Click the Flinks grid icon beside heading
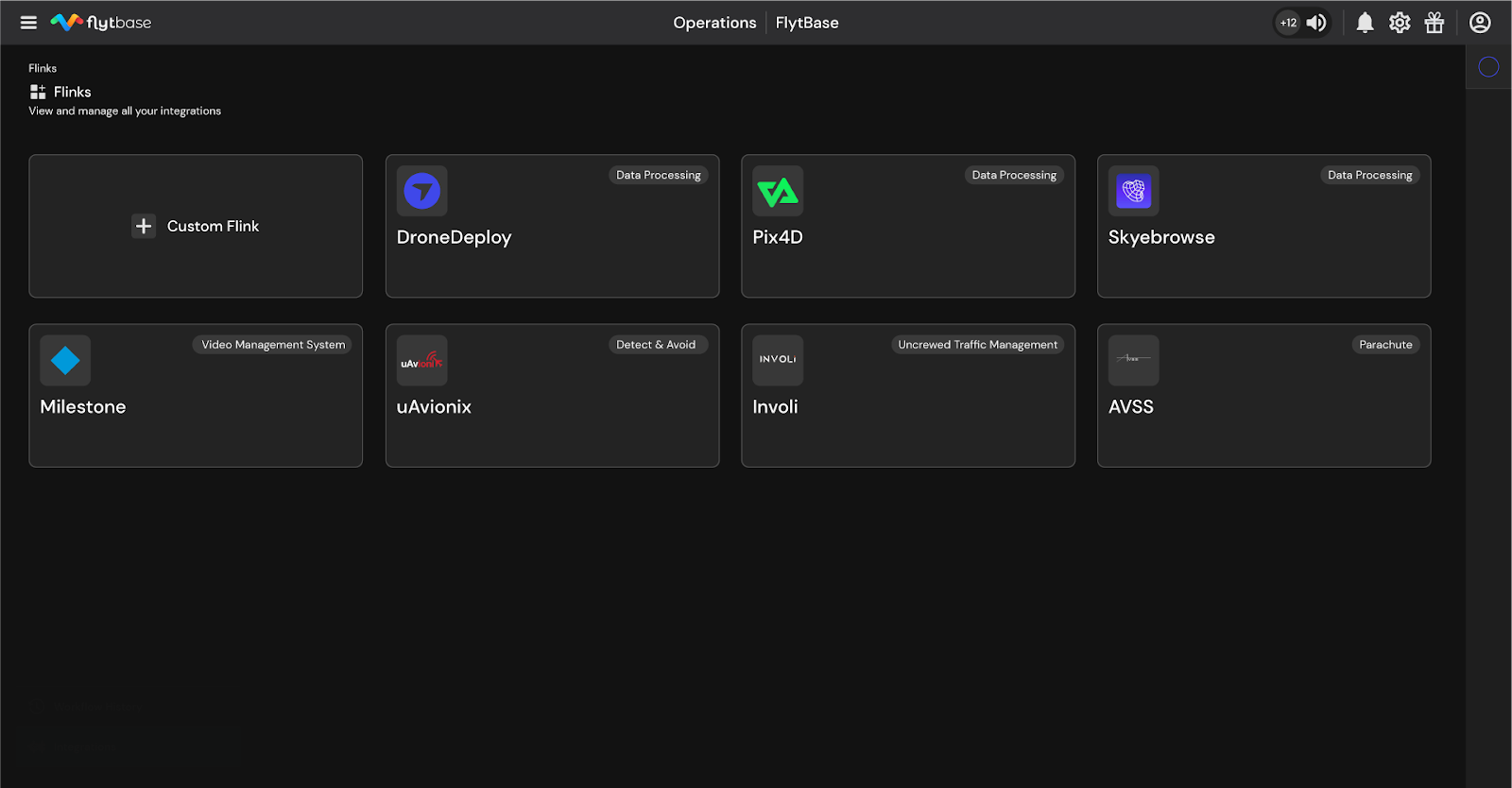 tap(38, 92)
